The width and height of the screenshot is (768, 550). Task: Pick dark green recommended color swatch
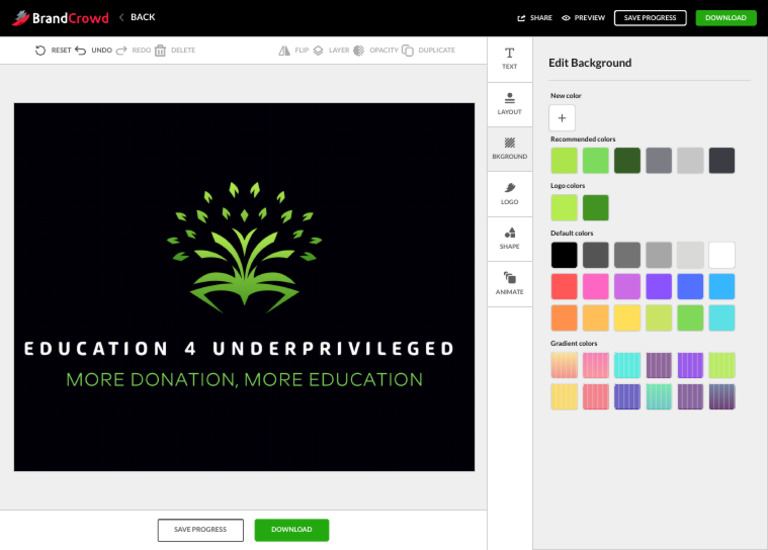[x=627, y=161]
